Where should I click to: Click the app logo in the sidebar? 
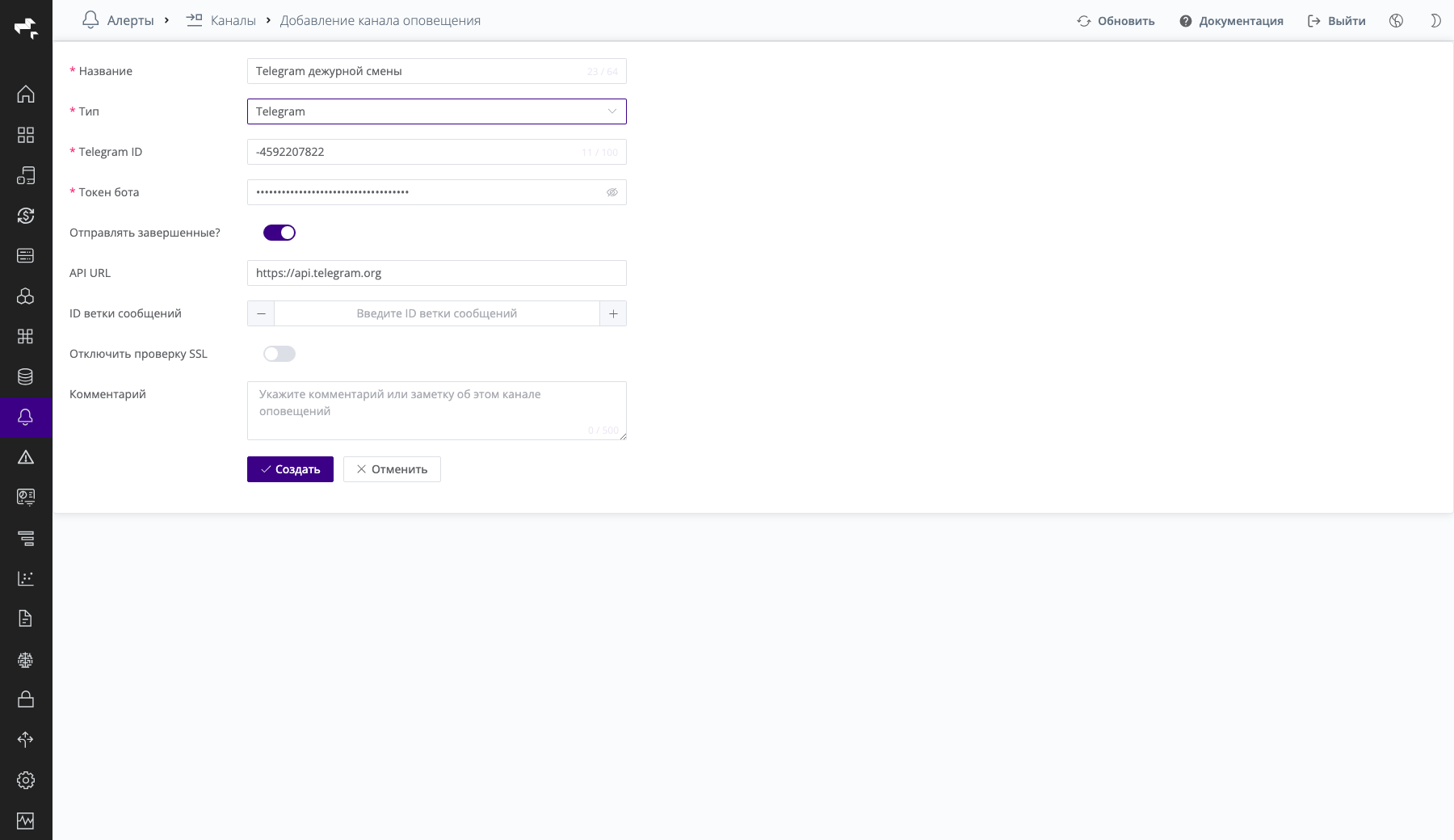coord(26,27)
